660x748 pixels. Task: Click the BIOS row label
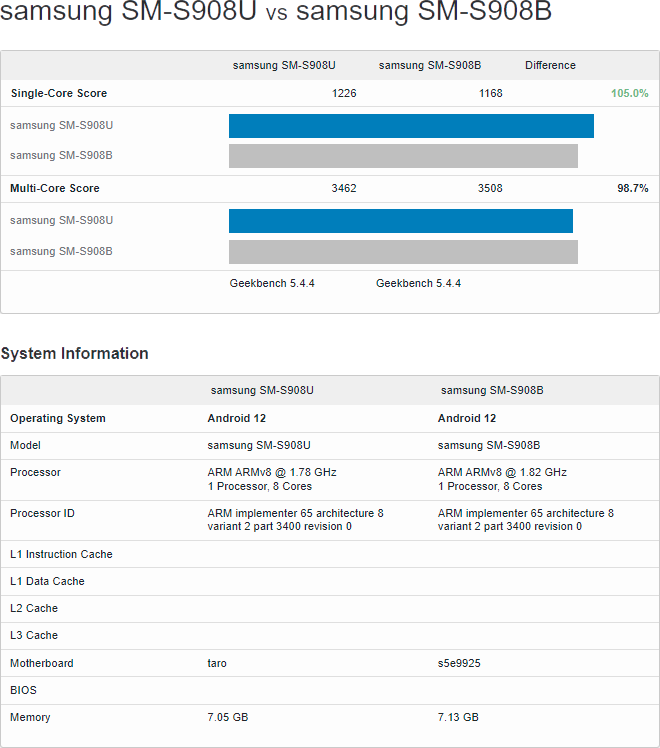[23, 690]
